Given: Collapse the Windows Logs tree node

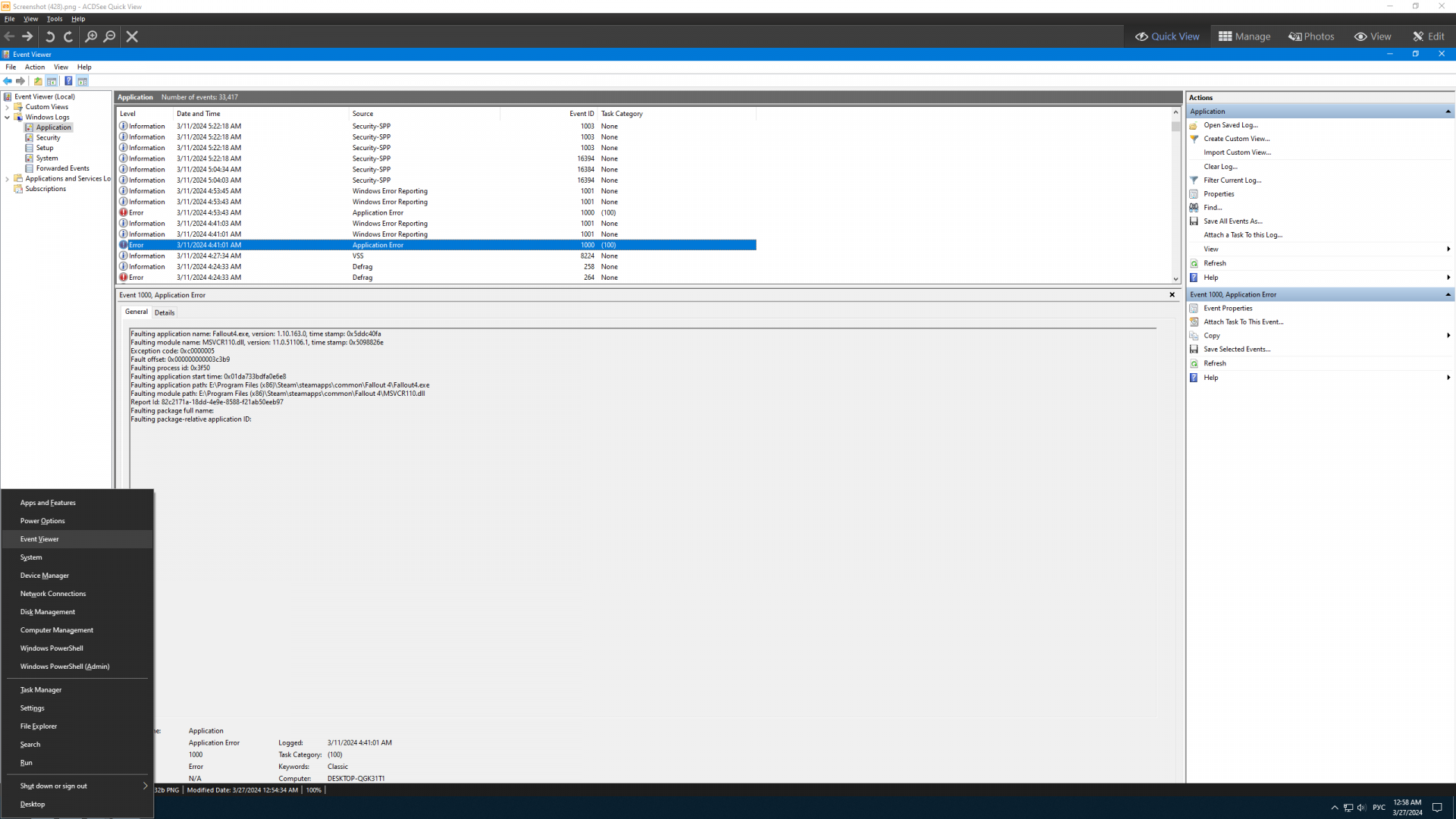Looking at the screenshot, I should point(8,118).
